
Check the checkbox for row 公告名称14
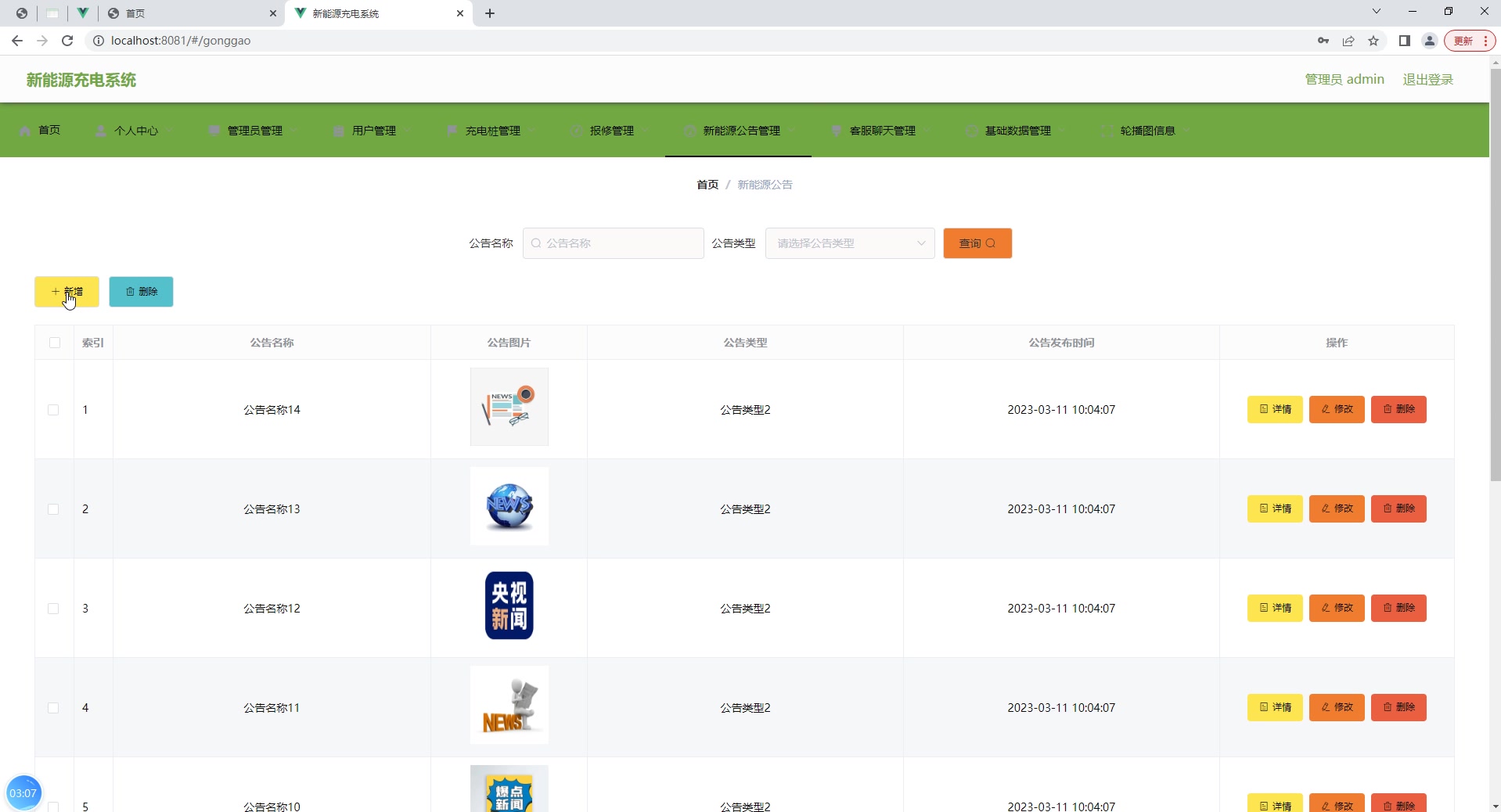pyautogui.click(x=53, y=410)
